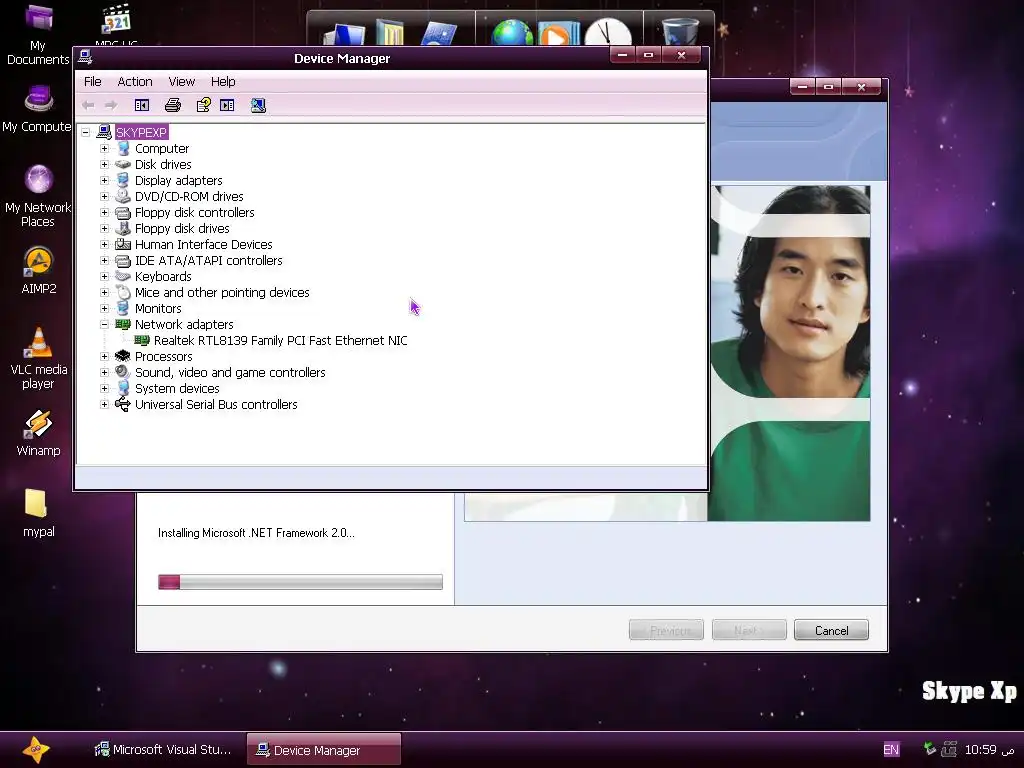Expand the System devices category
Screen dimensions: 1024x768
tap(104, 389)
